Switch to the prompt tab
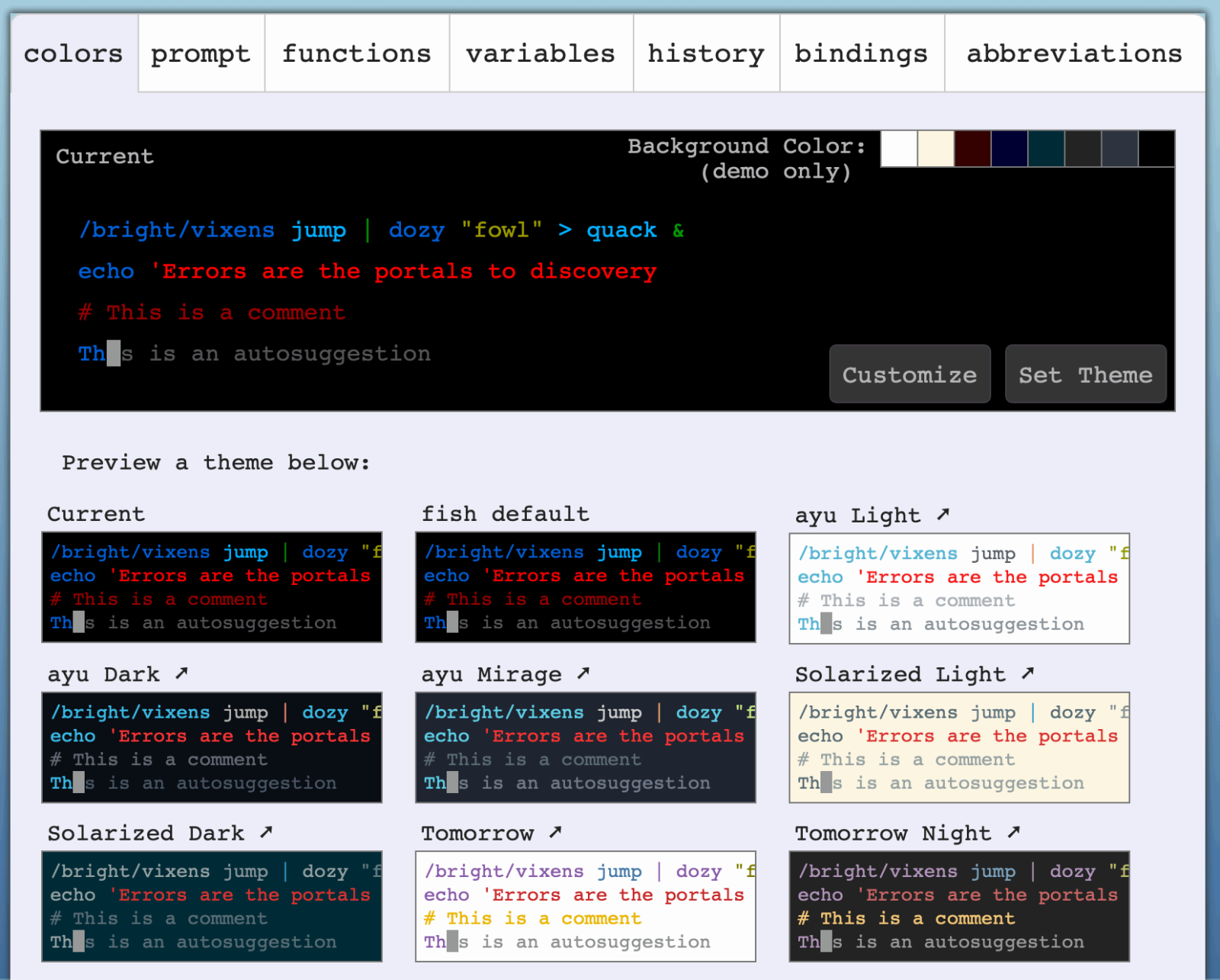The width and height of the screenshot is (1220, 980). [x=200, y=53]
